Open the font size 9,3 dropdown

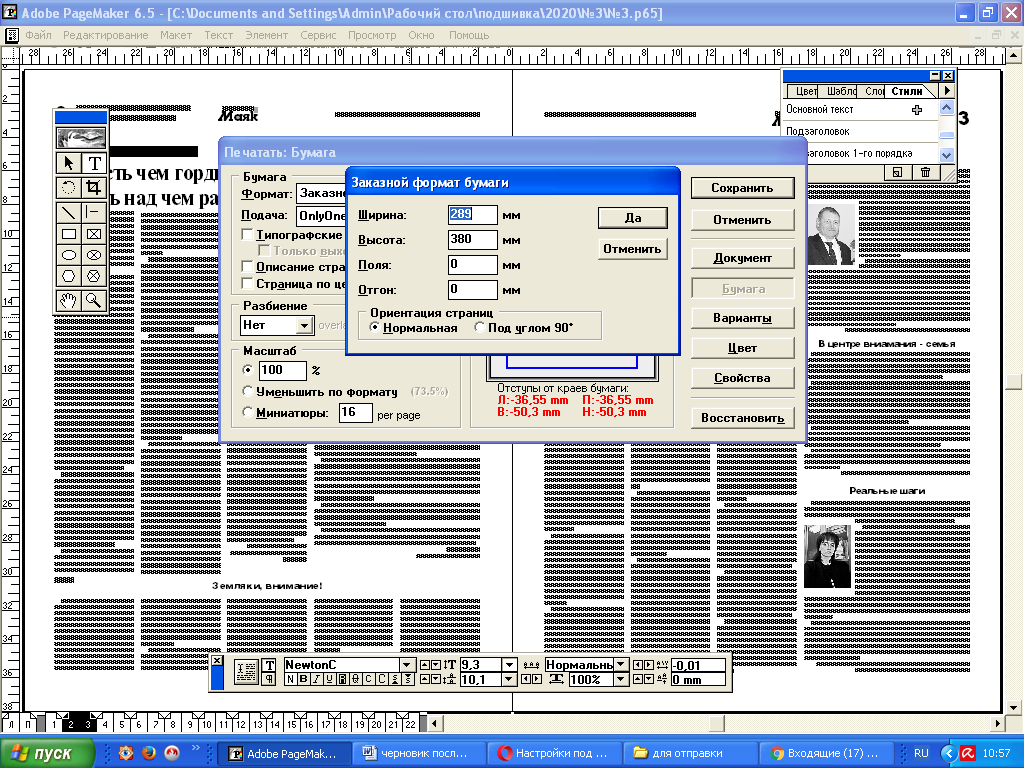click(x=509, y=665)
